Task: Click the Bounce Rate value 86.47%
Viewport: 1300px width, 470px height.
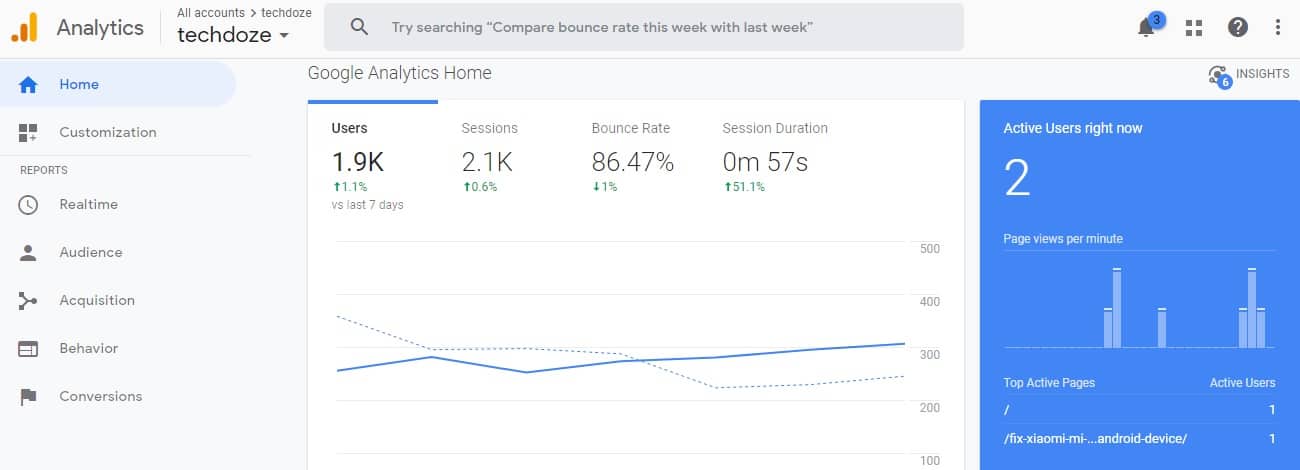Action: click(x=633, y=162)
